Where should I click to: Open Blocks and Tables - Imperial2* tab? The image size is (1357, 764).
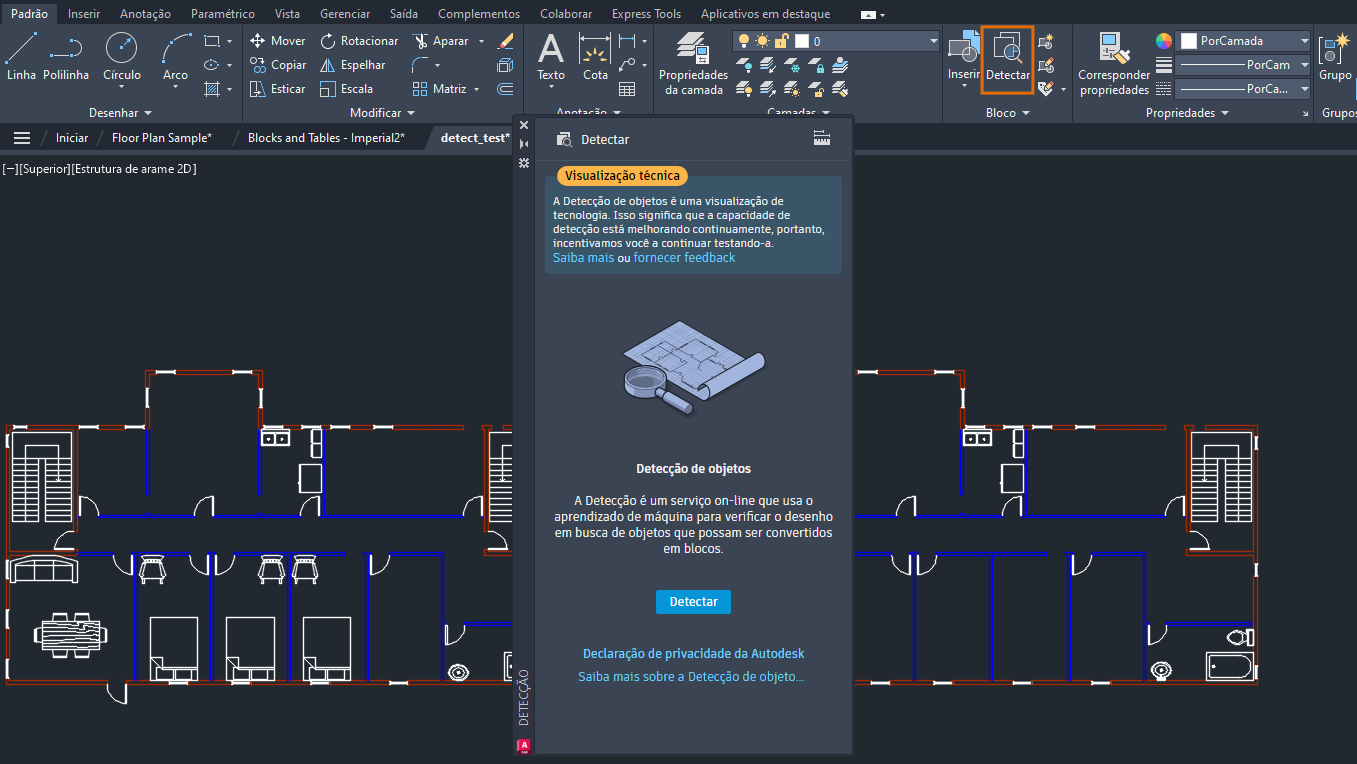point(326,138)
